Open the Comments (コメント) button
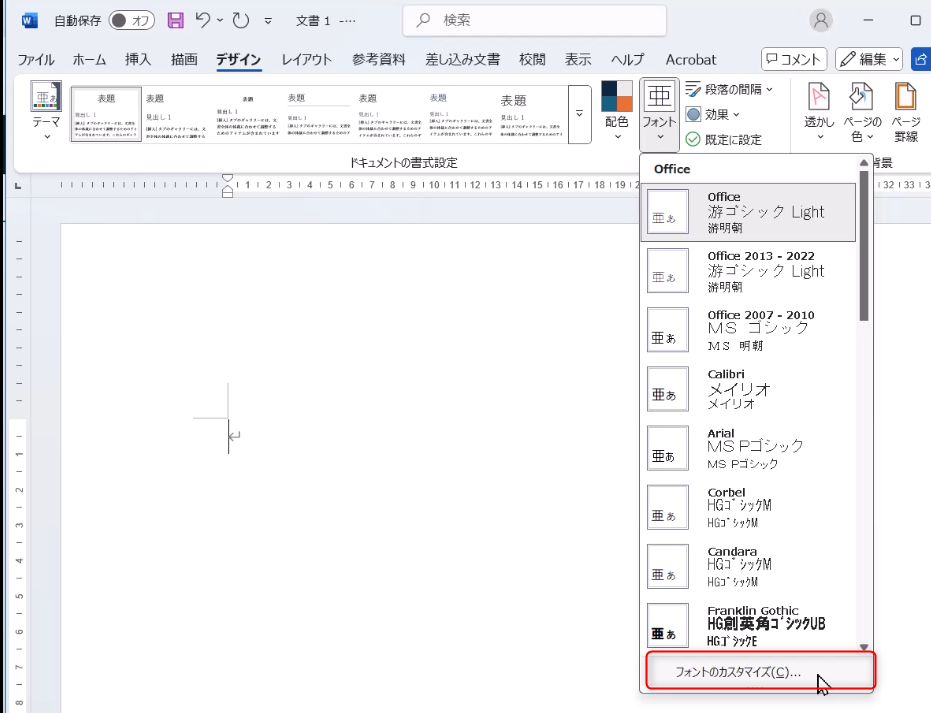Image resolution: width=931 pixels, height=713 pixels. 794,59
